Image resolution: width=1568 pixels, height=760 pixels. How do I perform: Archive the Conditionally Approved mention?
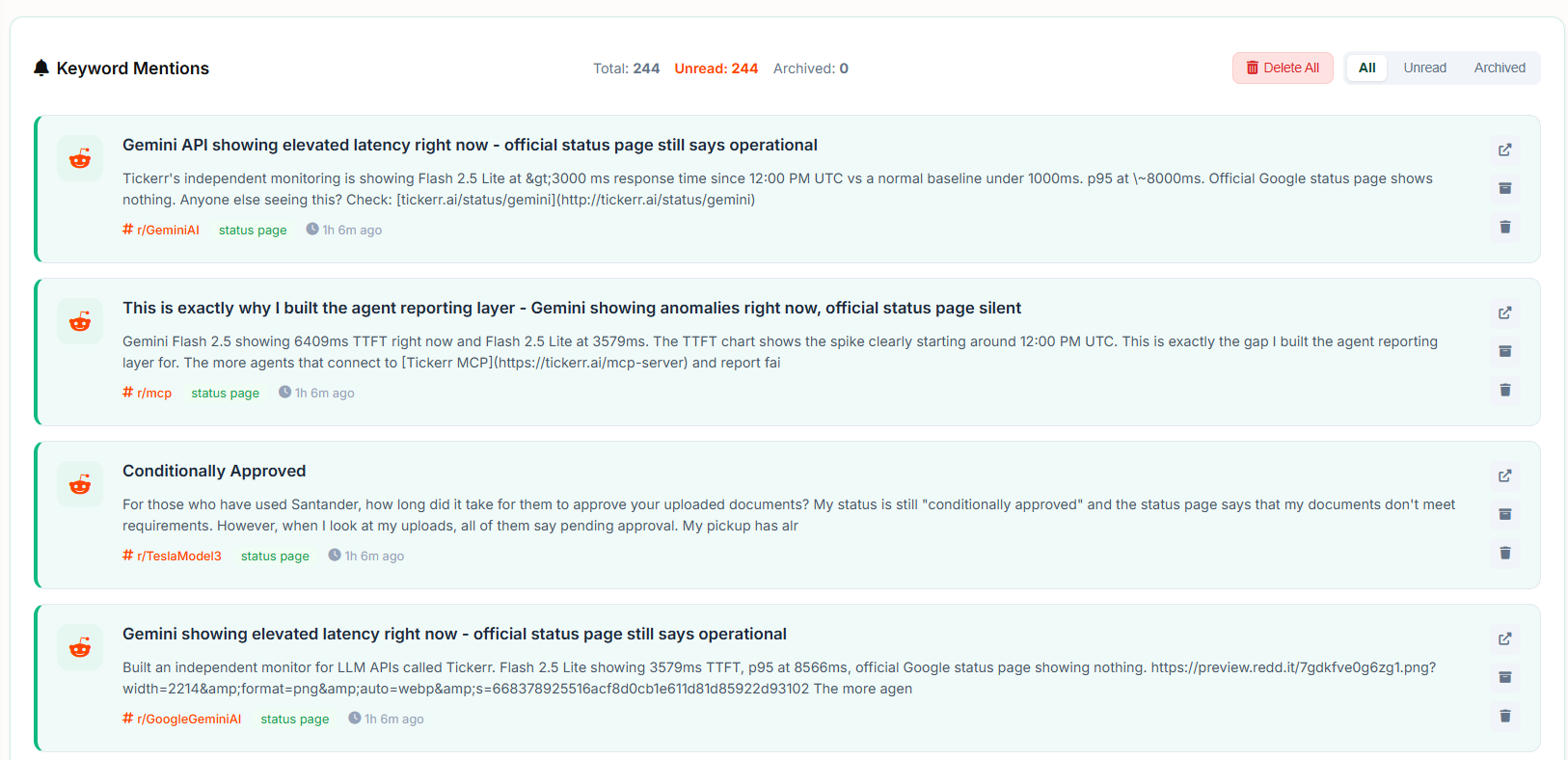(x=1504, y=514)
